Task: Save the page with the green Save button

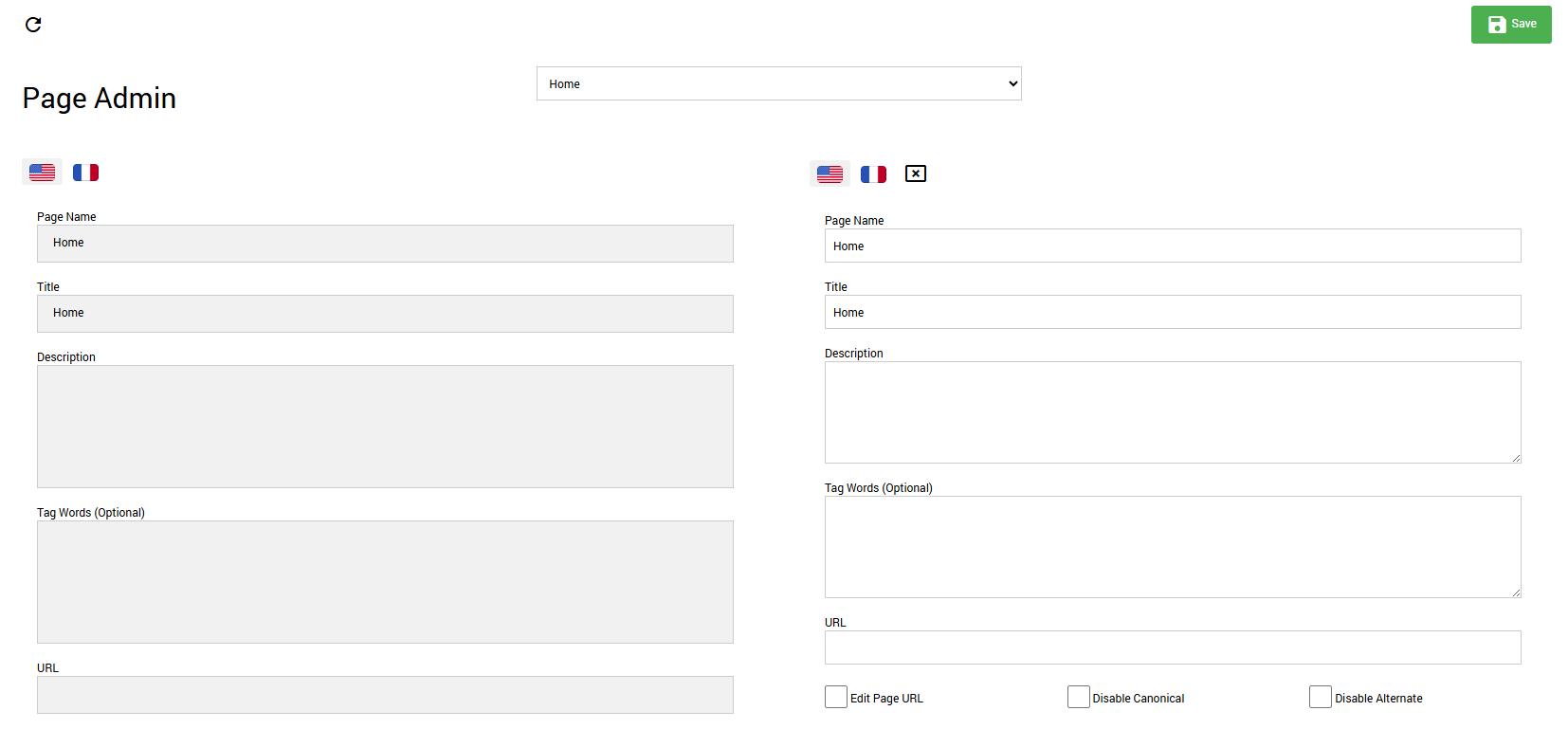Action: coord(1511,25)
